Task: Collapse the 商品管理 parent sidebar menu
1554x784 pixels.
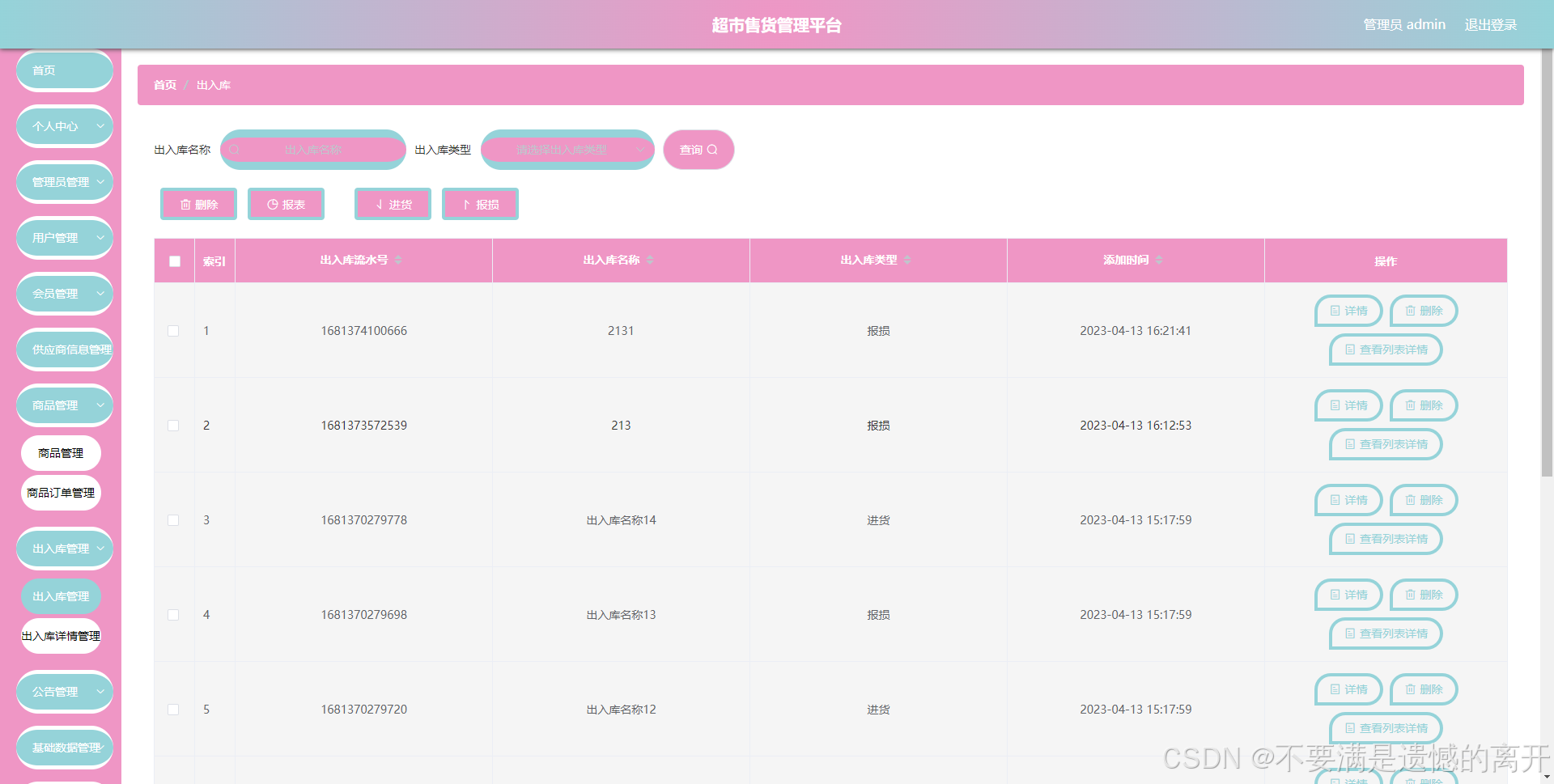Action: click(65, 405)
